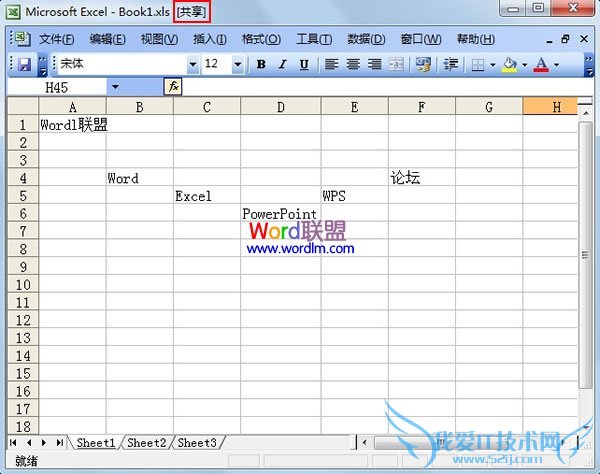
Task: Click the Name Box showing H45
Action: pyautogui.click(x=57, y=87)
